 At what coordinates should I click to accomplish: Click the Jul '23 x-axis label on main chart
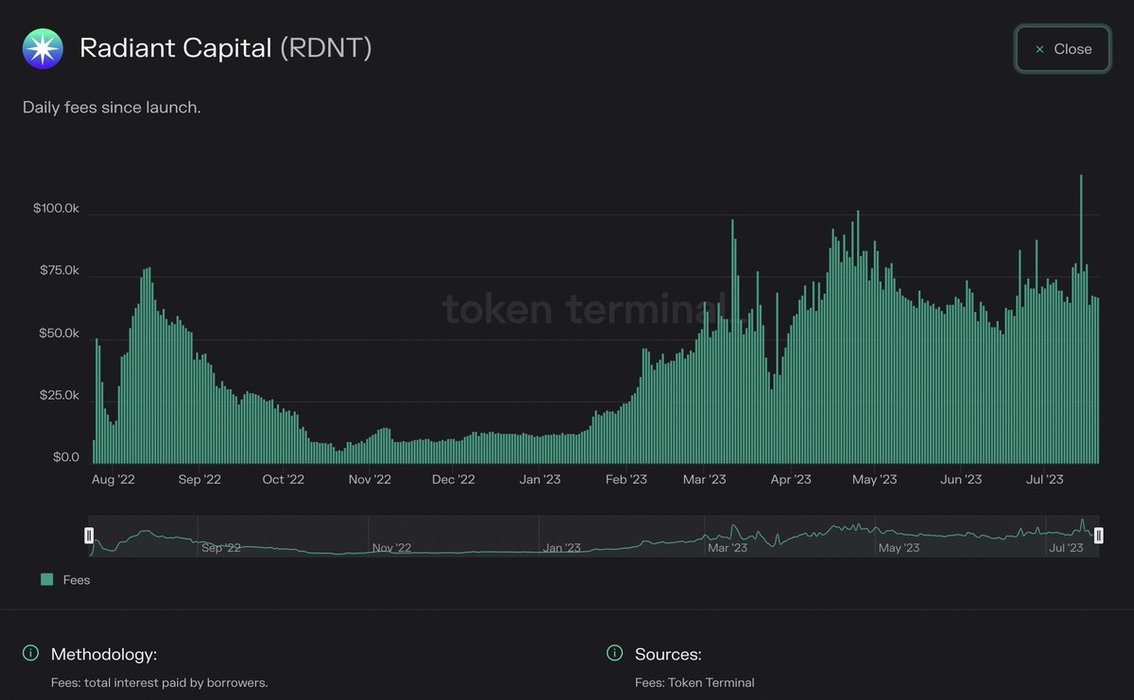[x=1045, y=479]
